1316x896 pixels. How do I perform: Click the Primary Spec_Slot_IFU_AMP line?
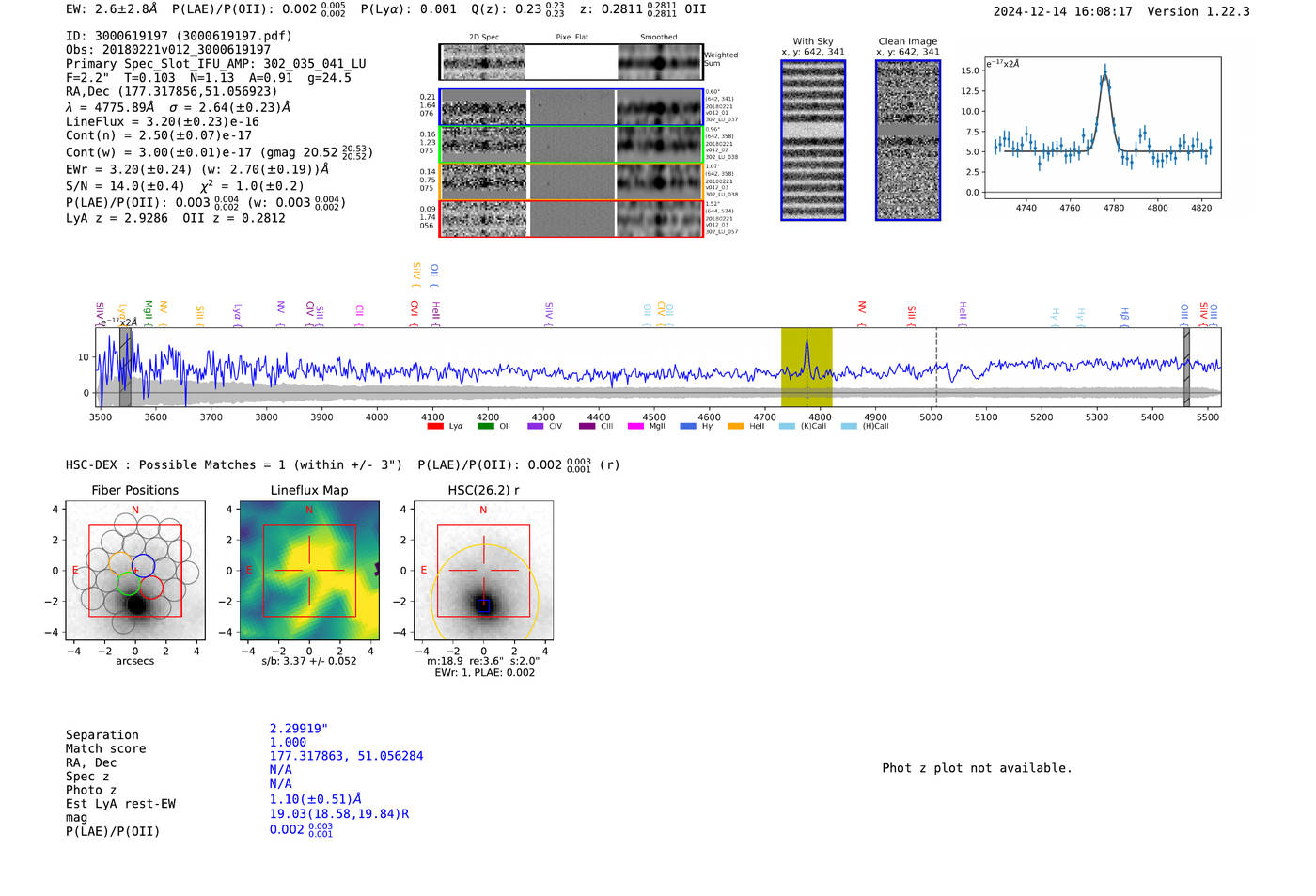pyautogui.click(x=216, y=64)
